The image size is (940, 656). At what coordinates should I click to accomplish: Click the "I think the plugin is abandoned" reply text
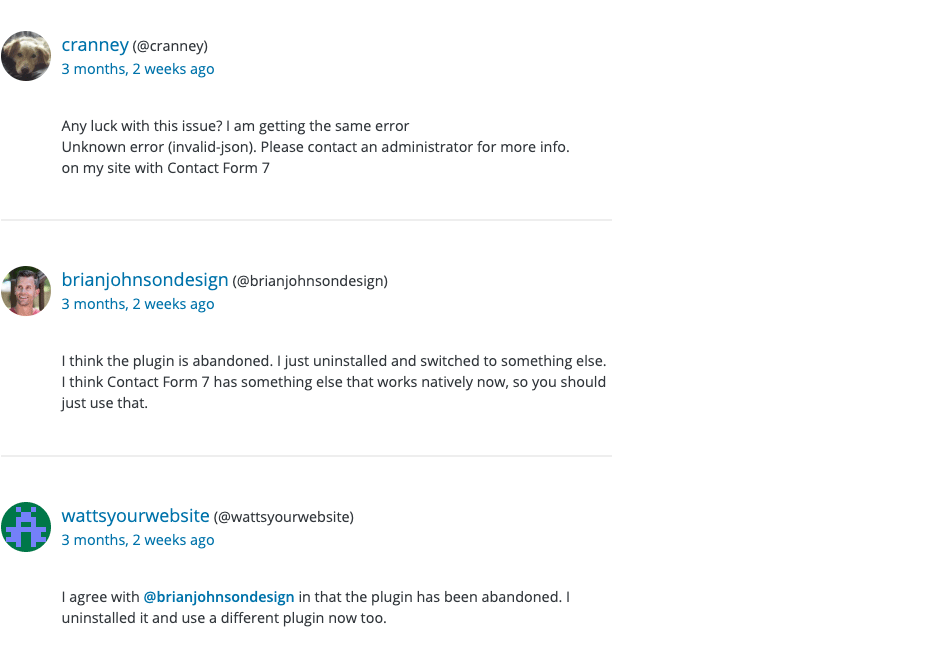[x=333, y=361]
